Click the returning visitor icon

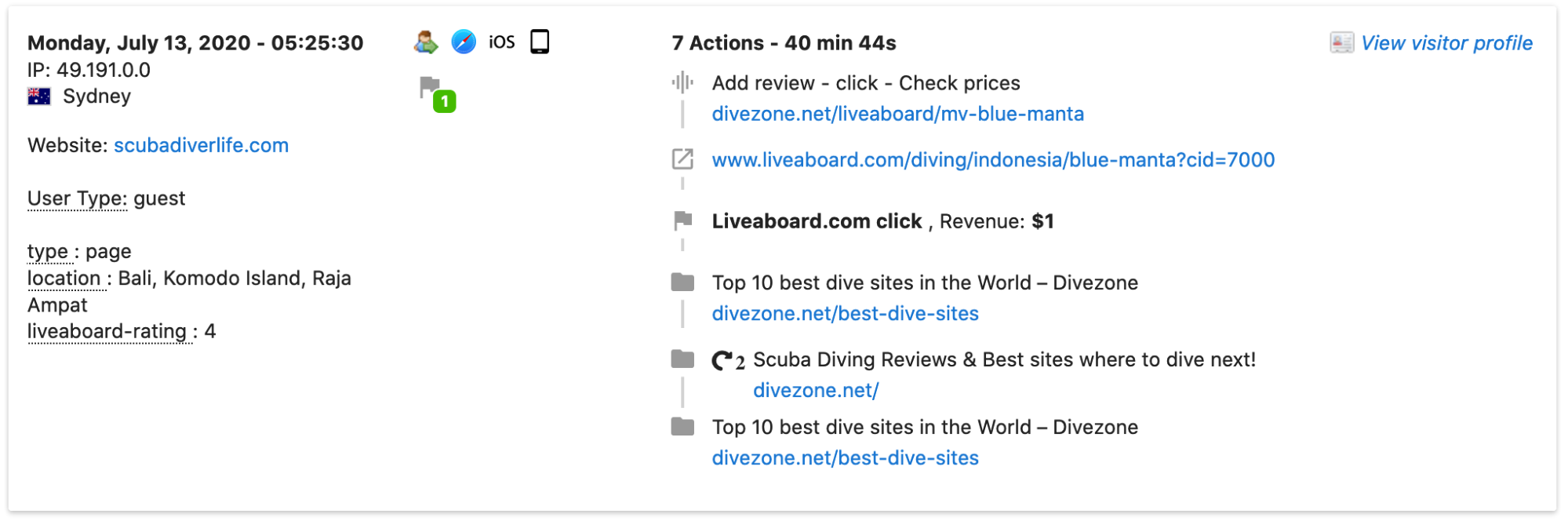[425, 42]
